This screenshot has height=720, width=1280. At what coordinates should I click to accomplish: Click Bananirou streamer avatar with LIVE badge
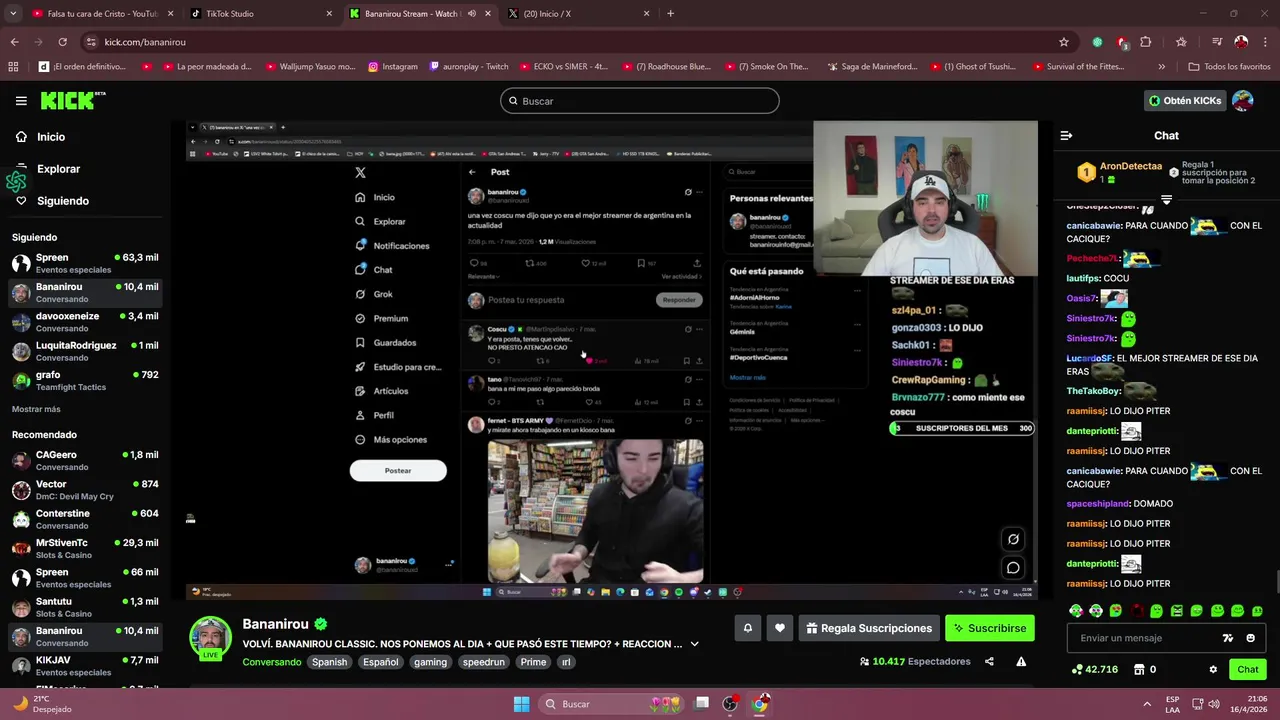click(210, 639)
